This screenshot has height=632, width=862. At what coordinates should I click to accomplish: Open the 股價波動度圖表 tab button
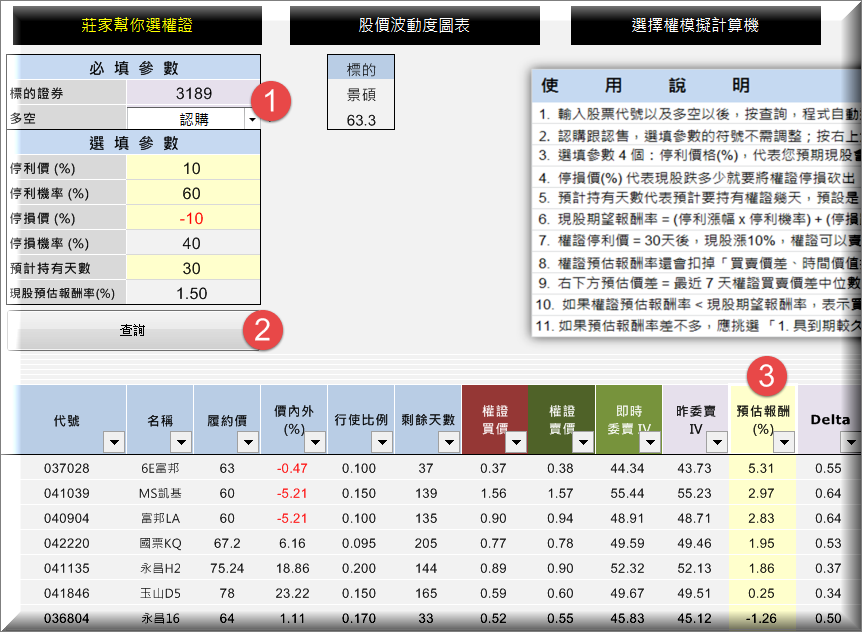tap(415, 25)
